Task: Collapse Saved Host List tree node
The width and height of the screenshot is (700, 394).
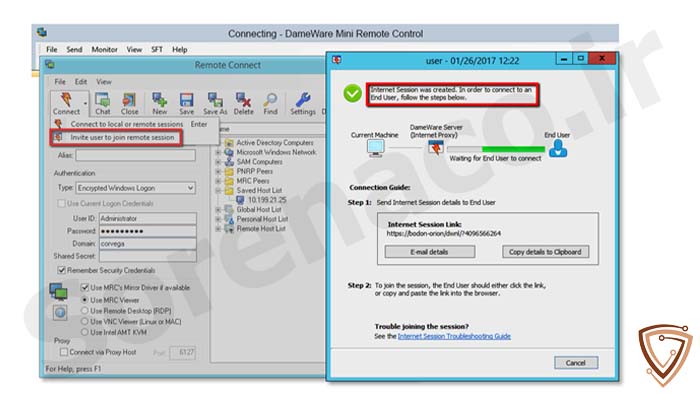Action: (218, 190)
